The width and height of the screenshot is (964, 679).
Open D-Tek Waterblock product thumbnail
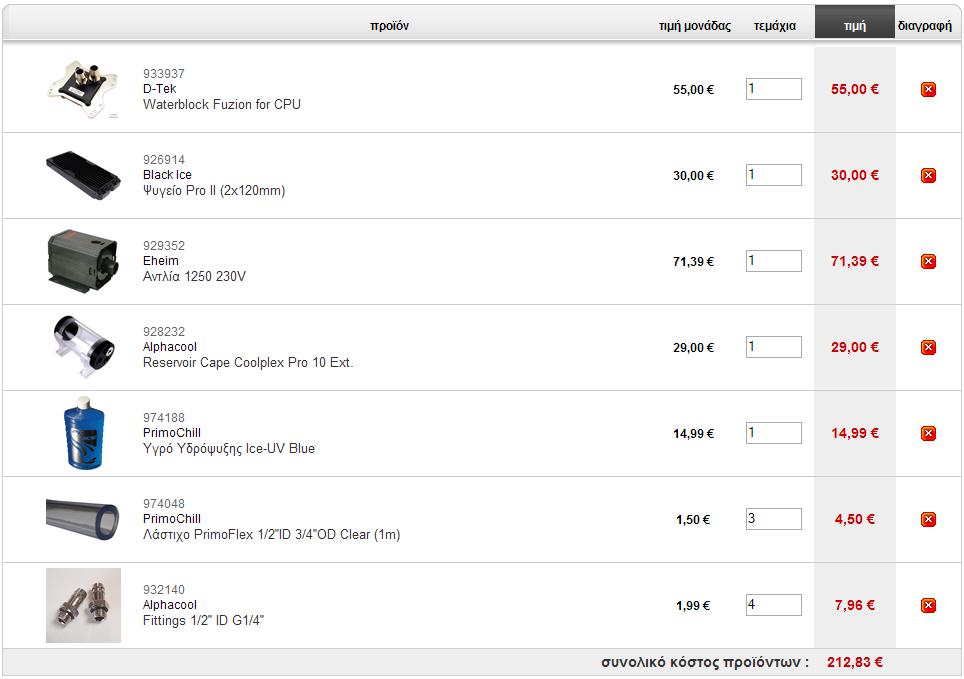click(83, 89)
